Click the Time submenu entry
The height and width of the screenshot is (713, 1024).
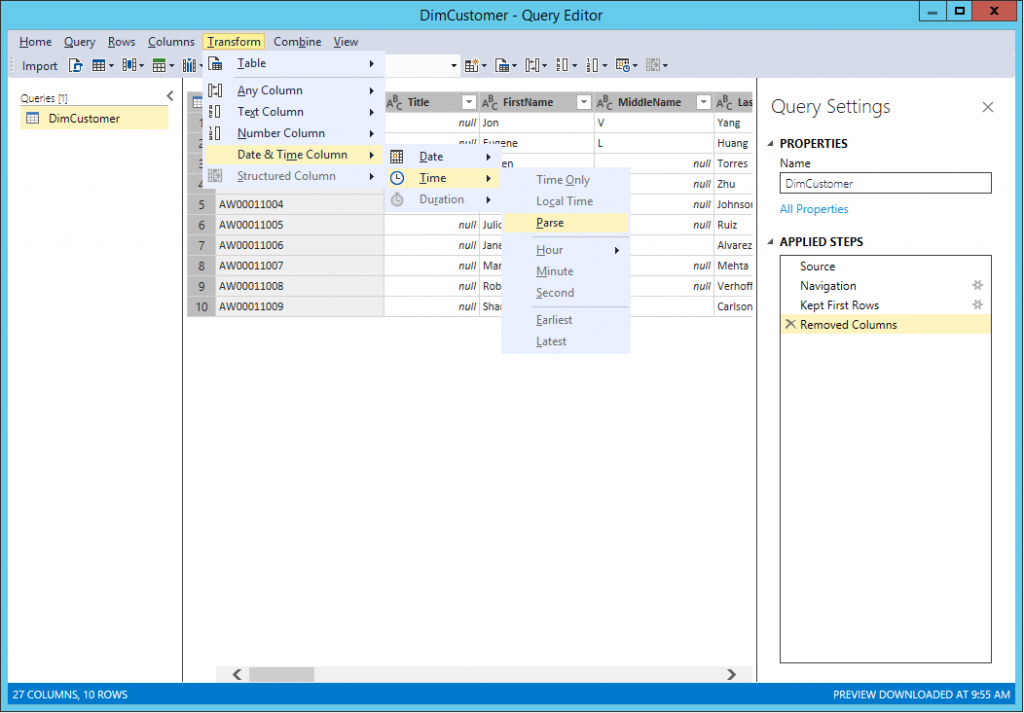(443, 178)
